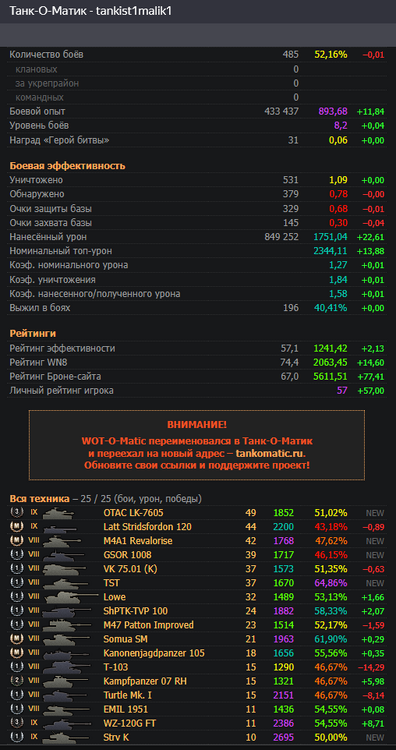The height and width of the screenshot is (750, 396).
Task: Select the ShPTK-TVP 100 tank name
Action: pyautogui.click(x=135, y=611)
